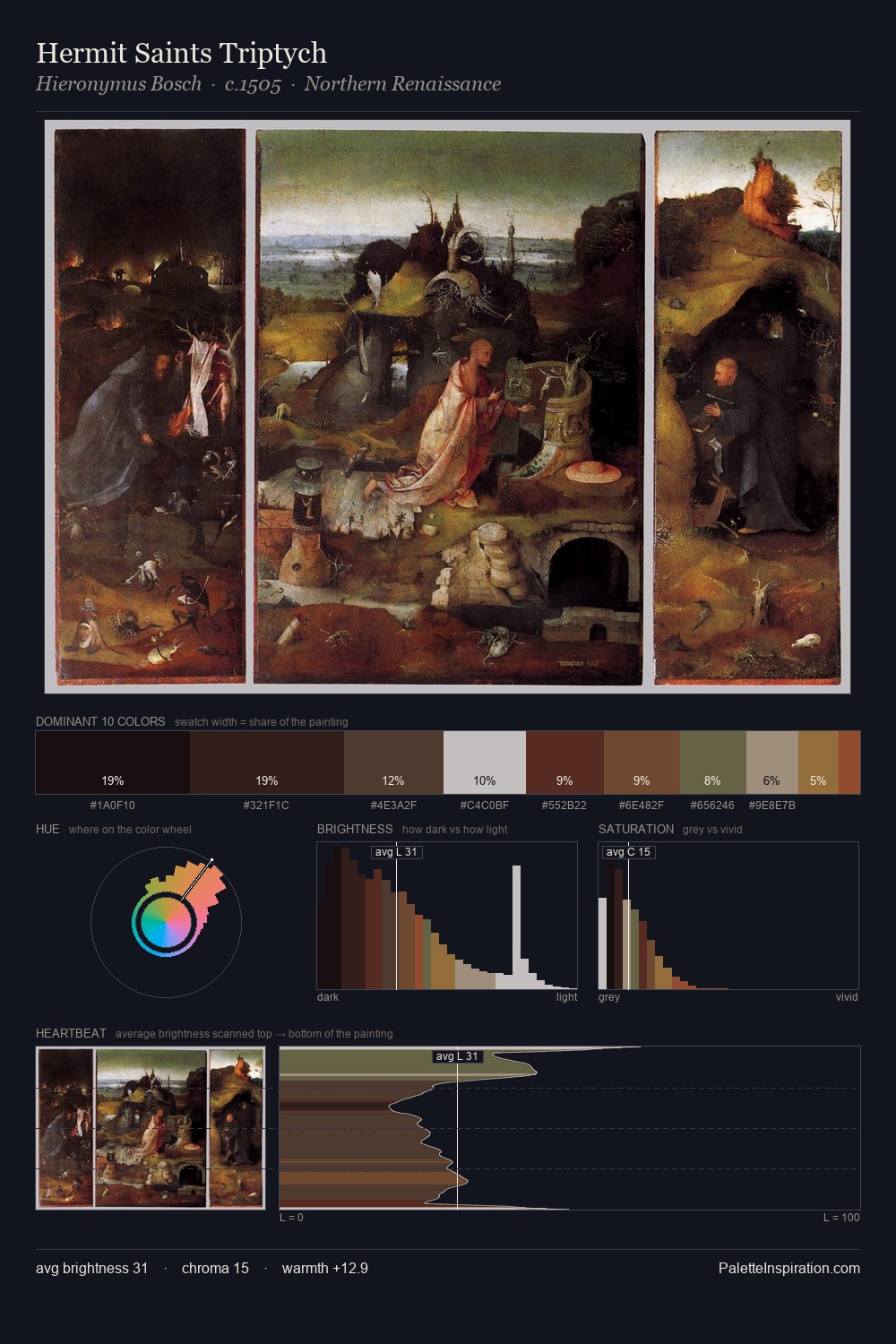
Task: Click the avg C 15 label in Saturation chart
Action: click(x=628, y=851)
